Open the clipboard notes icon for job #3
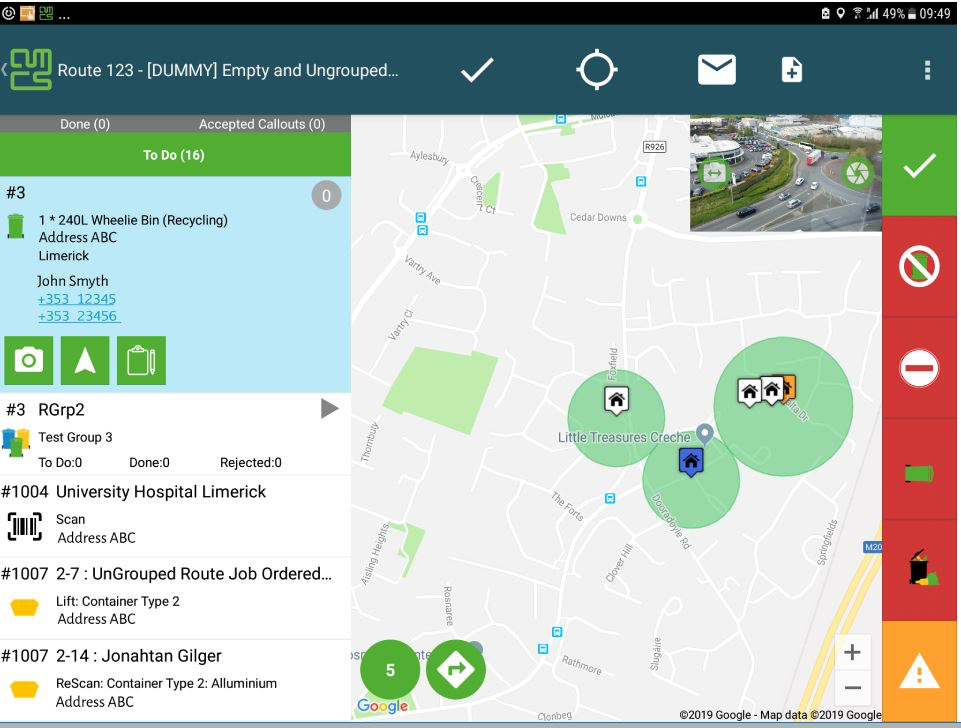 click(x=141, y=360)
